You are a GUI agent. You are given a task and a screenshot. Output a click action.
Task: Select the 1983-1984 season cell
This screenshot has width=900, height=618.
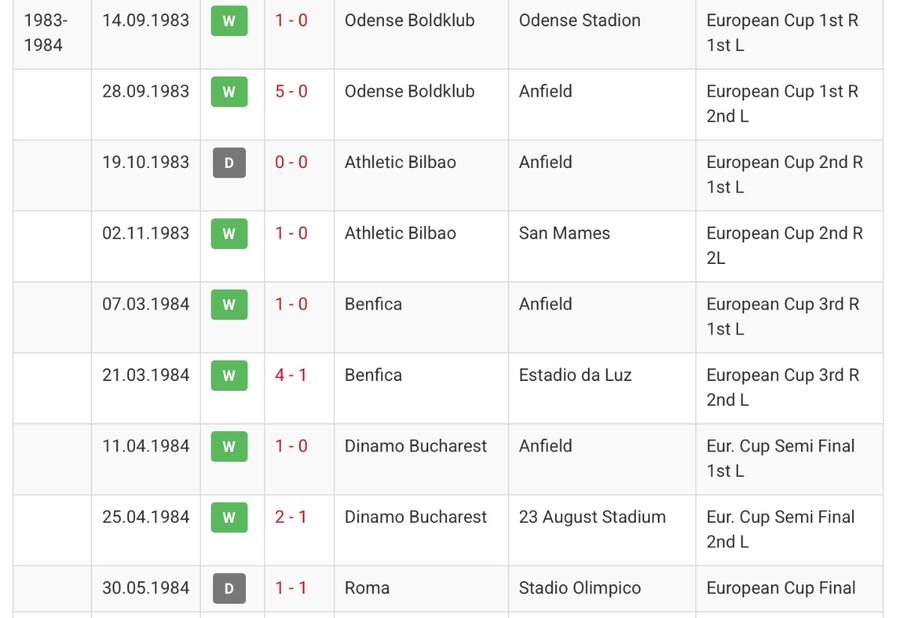(52, 33)
